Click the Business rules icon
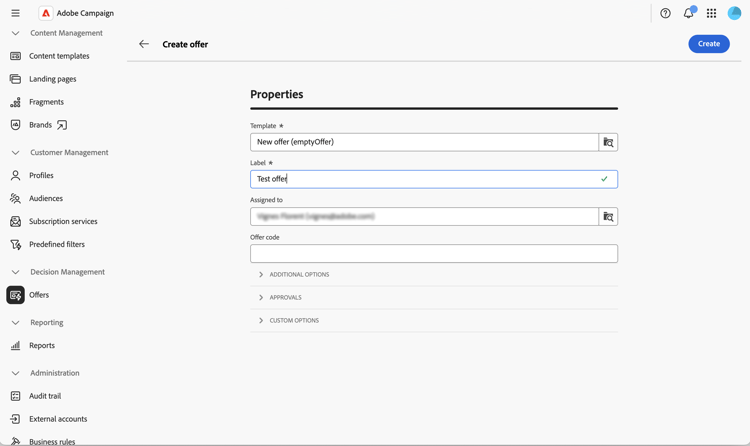This screenshot has width=750, height=446. (15, 441)
